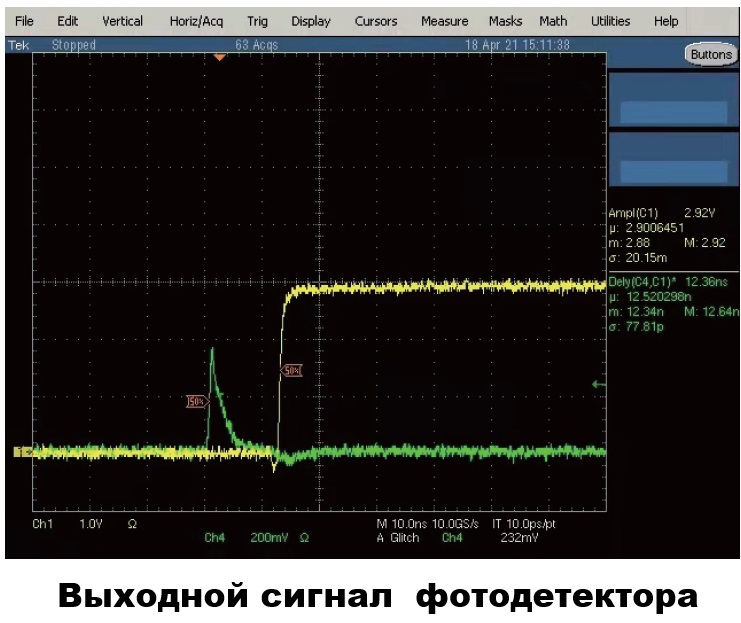Open the Math menu

tap(553, 21)
